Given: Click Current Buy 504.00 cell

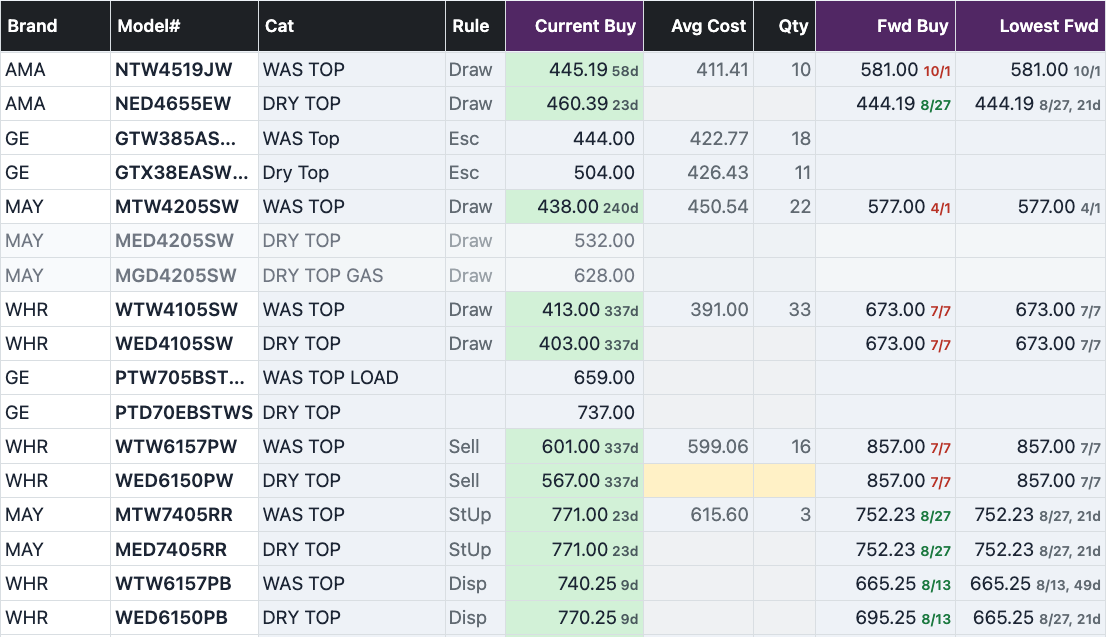Looking at the screenshot, I should [x=574, y=172].
